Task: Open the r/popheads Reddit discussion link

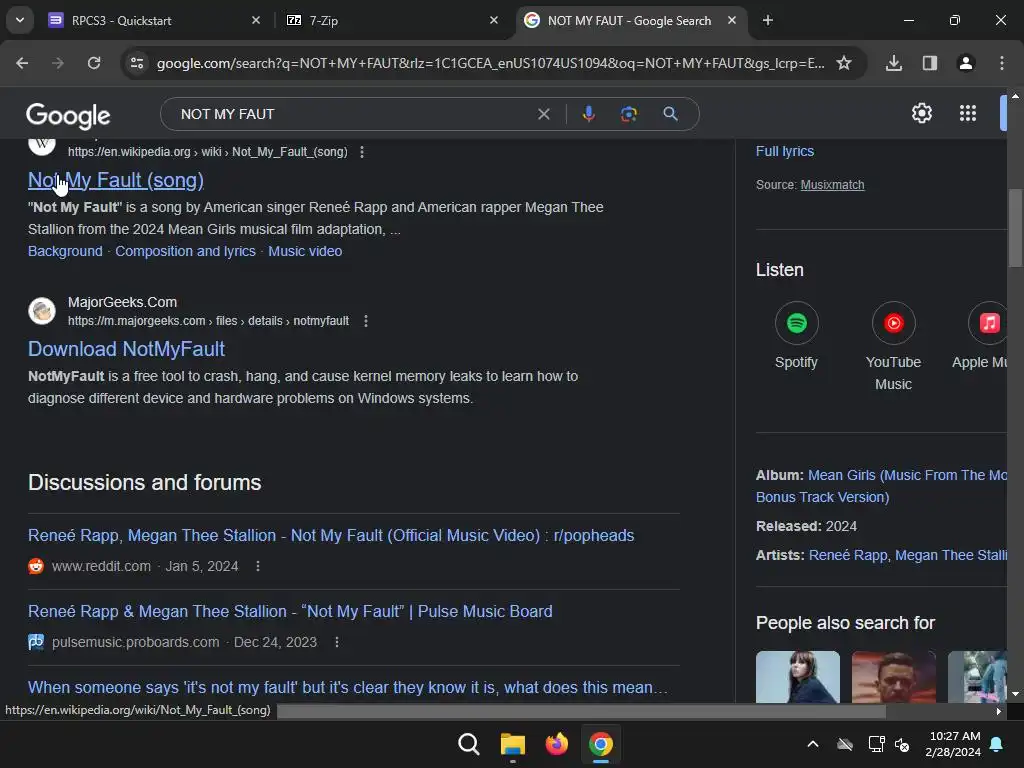Action: [331, 535]
